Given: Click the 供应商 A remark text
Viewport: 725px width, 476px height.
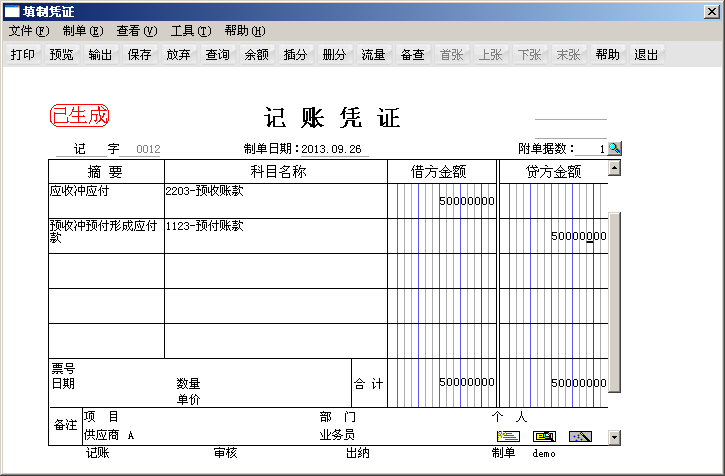Looking at the screenshot, I should [109, 435].
